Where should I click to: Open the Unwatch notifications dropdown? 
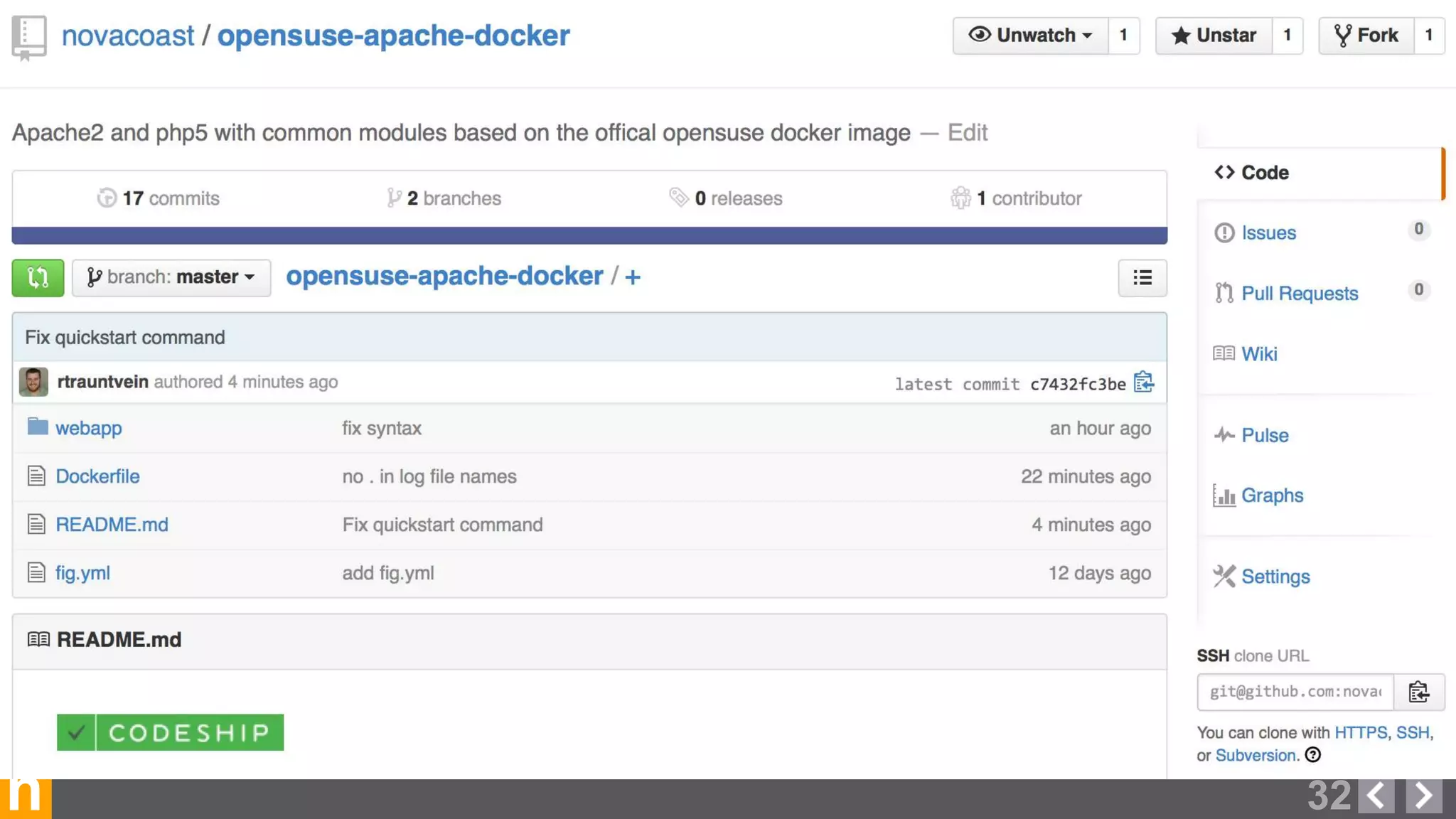point(1030,35)
